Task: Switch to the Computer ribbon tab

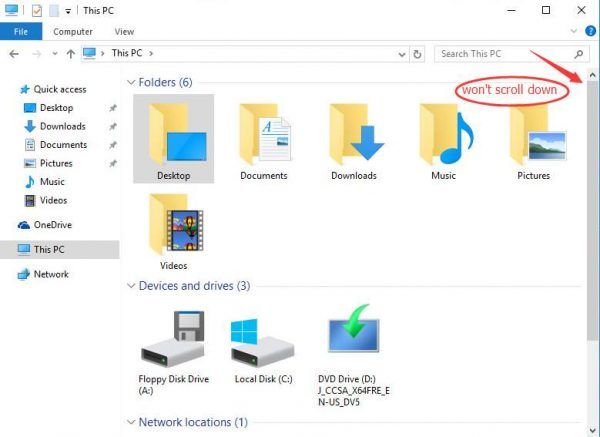Action: click(73, 31)
